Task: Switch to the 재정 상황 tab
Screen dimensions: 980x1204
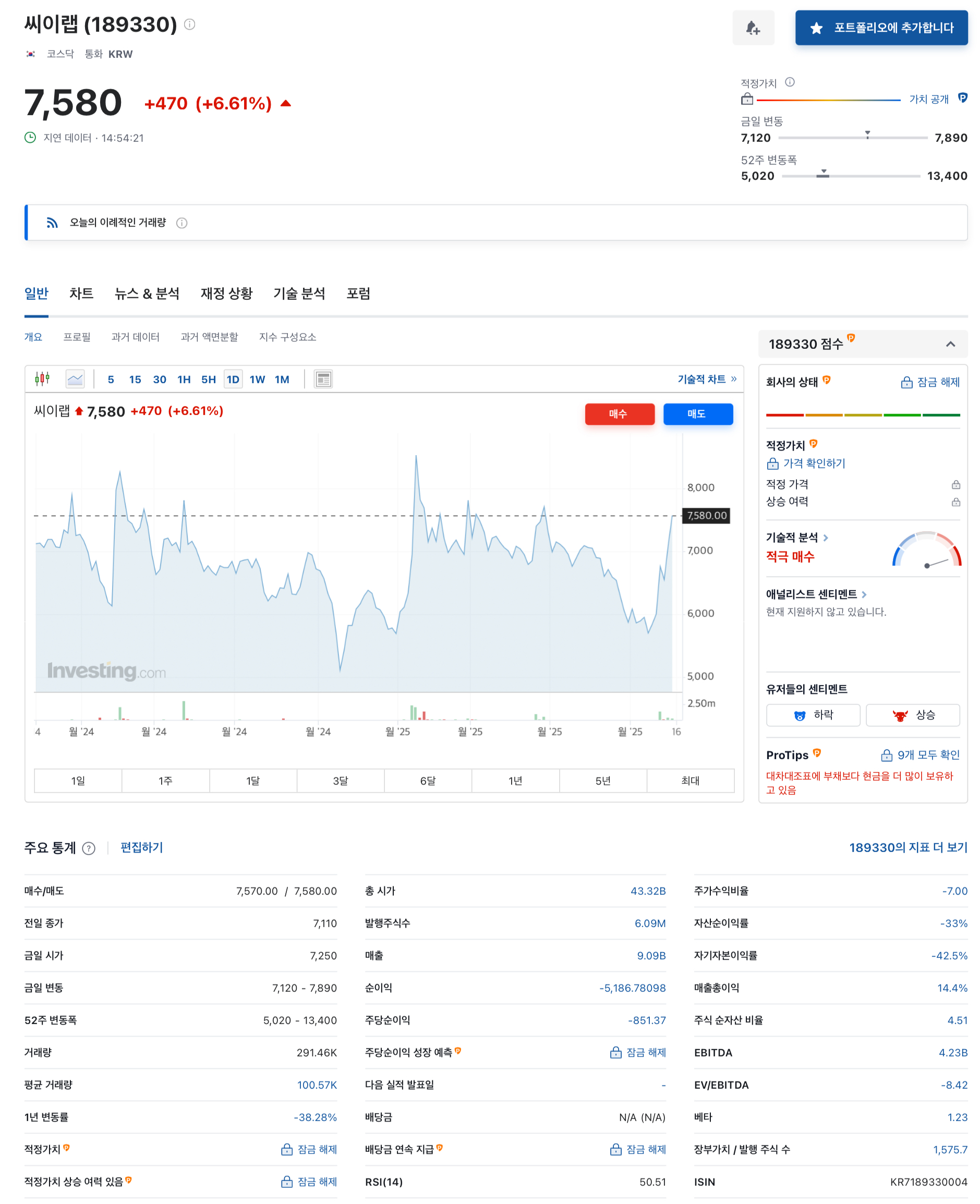Action: [226, 294]
